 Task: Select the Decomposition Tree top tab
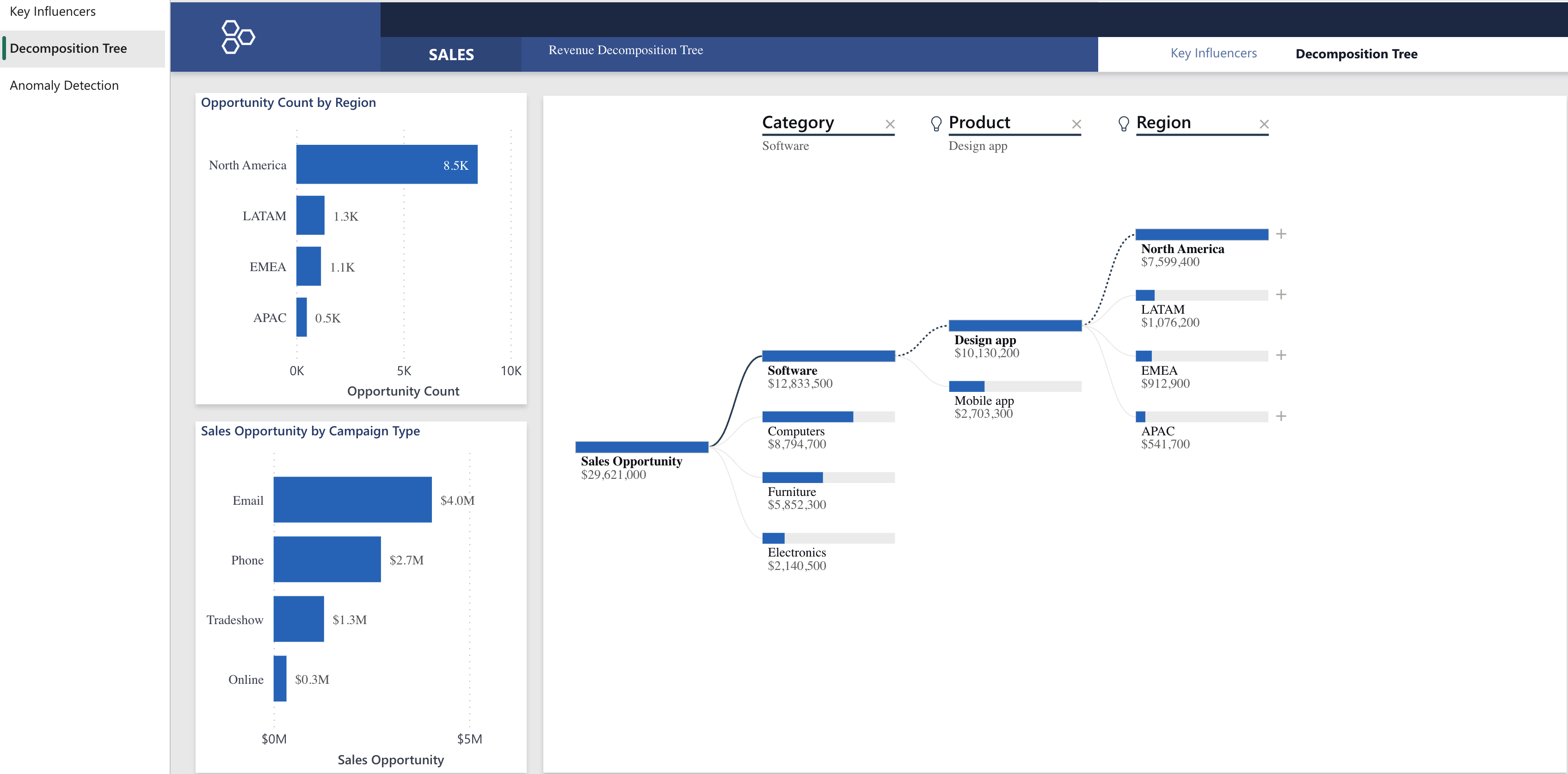(x=1356, y=54)
